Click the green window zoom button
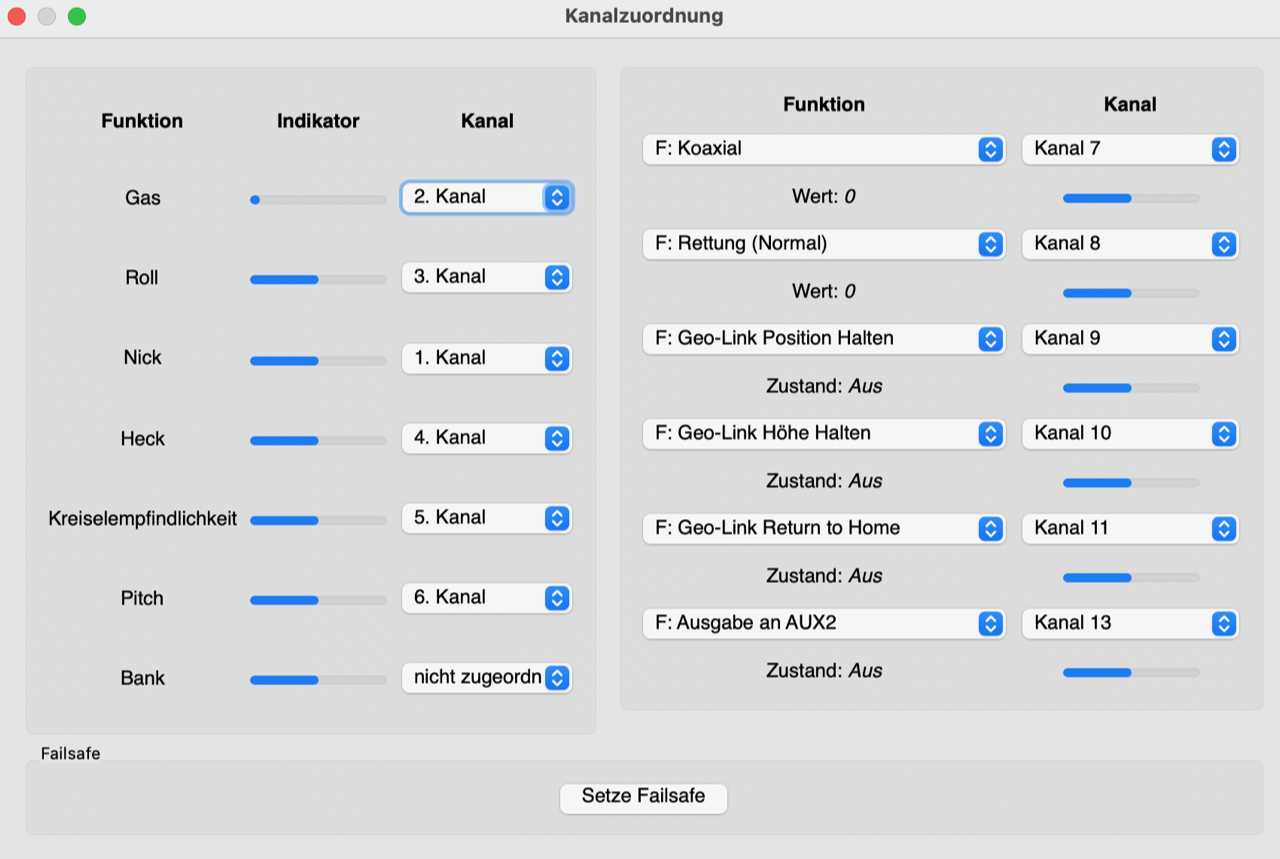Screen dimensions: 1280x859 pos(77,16)
